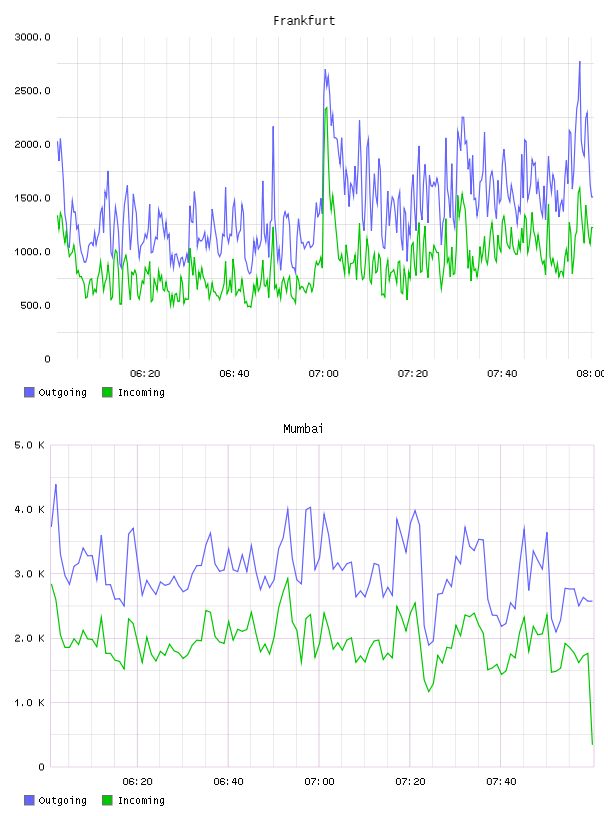Click the 500.0 y-axis label in Frankfurt
Screen dimensions: 608x816
[x=35, y=305]
